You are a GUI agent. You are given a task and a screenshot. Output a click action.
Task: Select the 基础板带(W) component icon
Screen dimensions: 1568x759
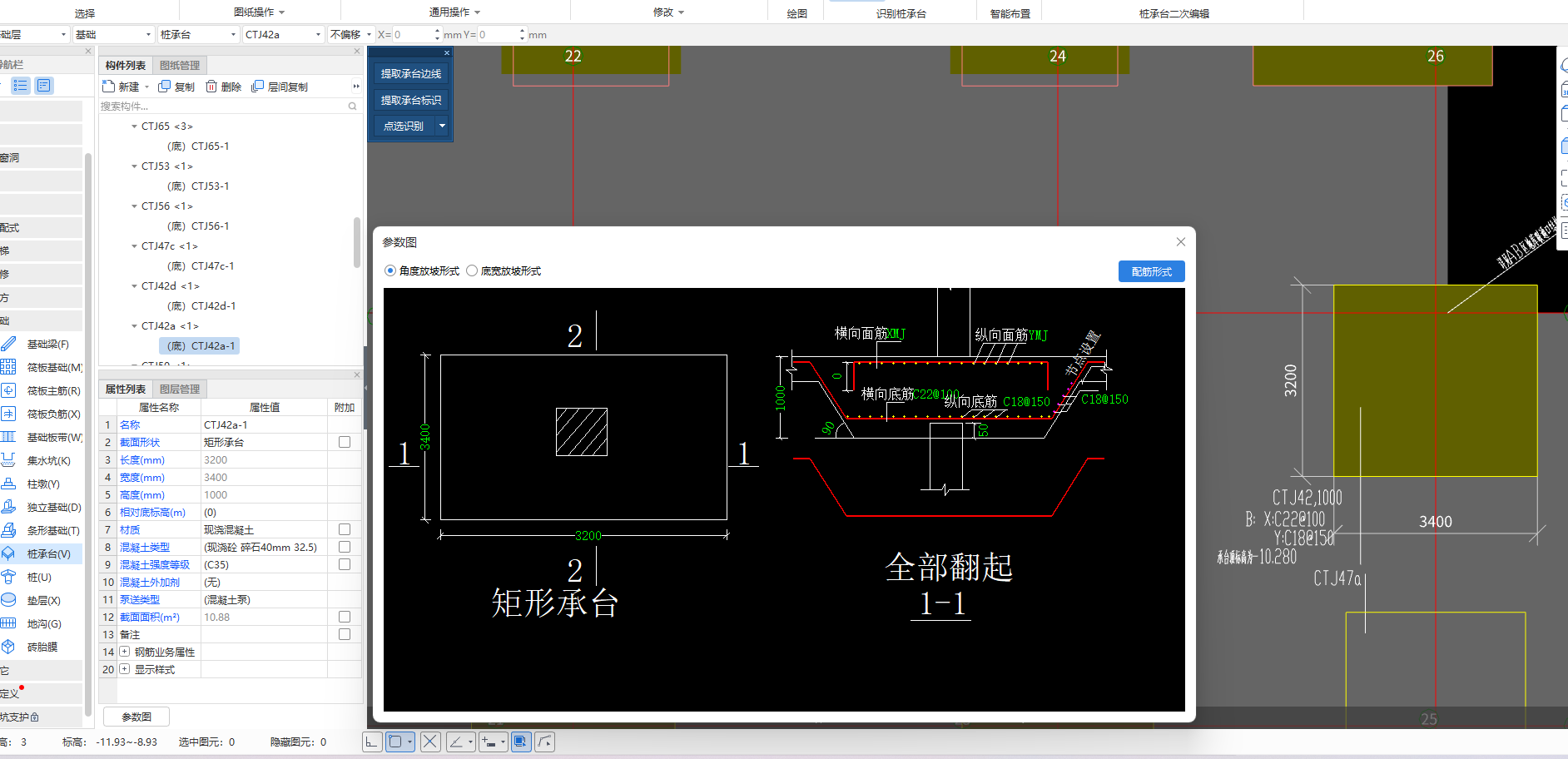(x=8, y=437)
